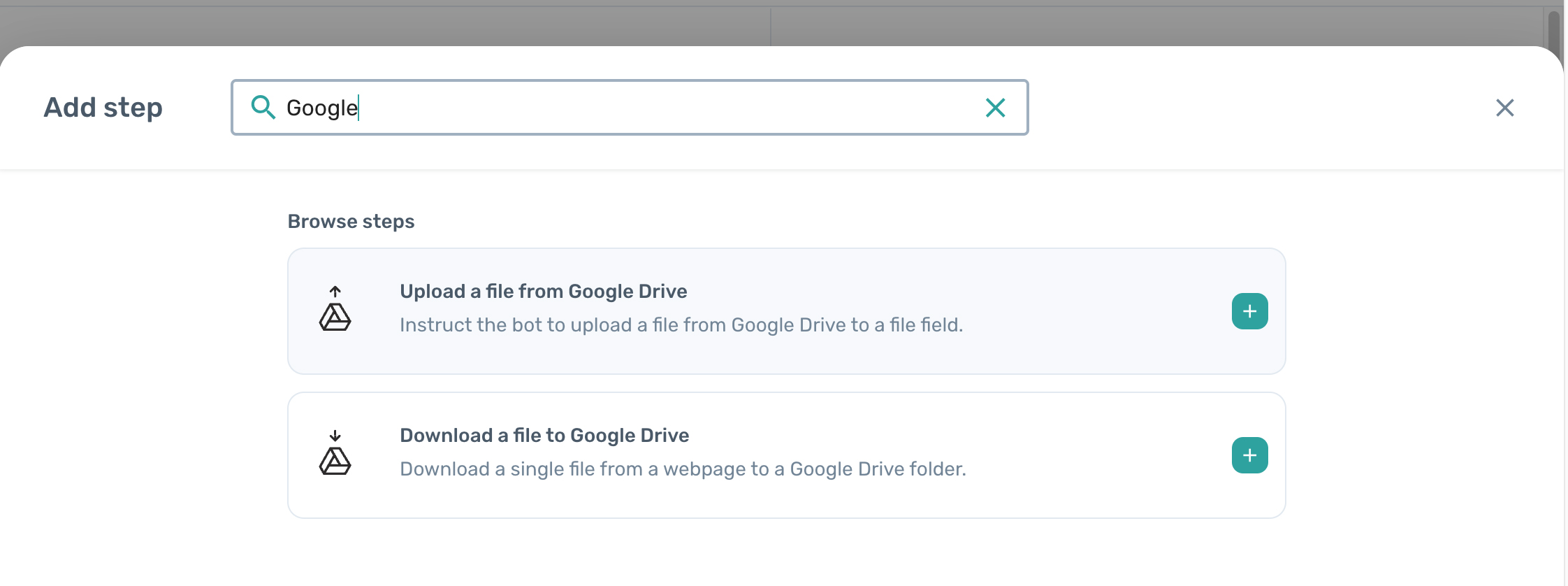Click the magnifier search icon

pos(263,107)
